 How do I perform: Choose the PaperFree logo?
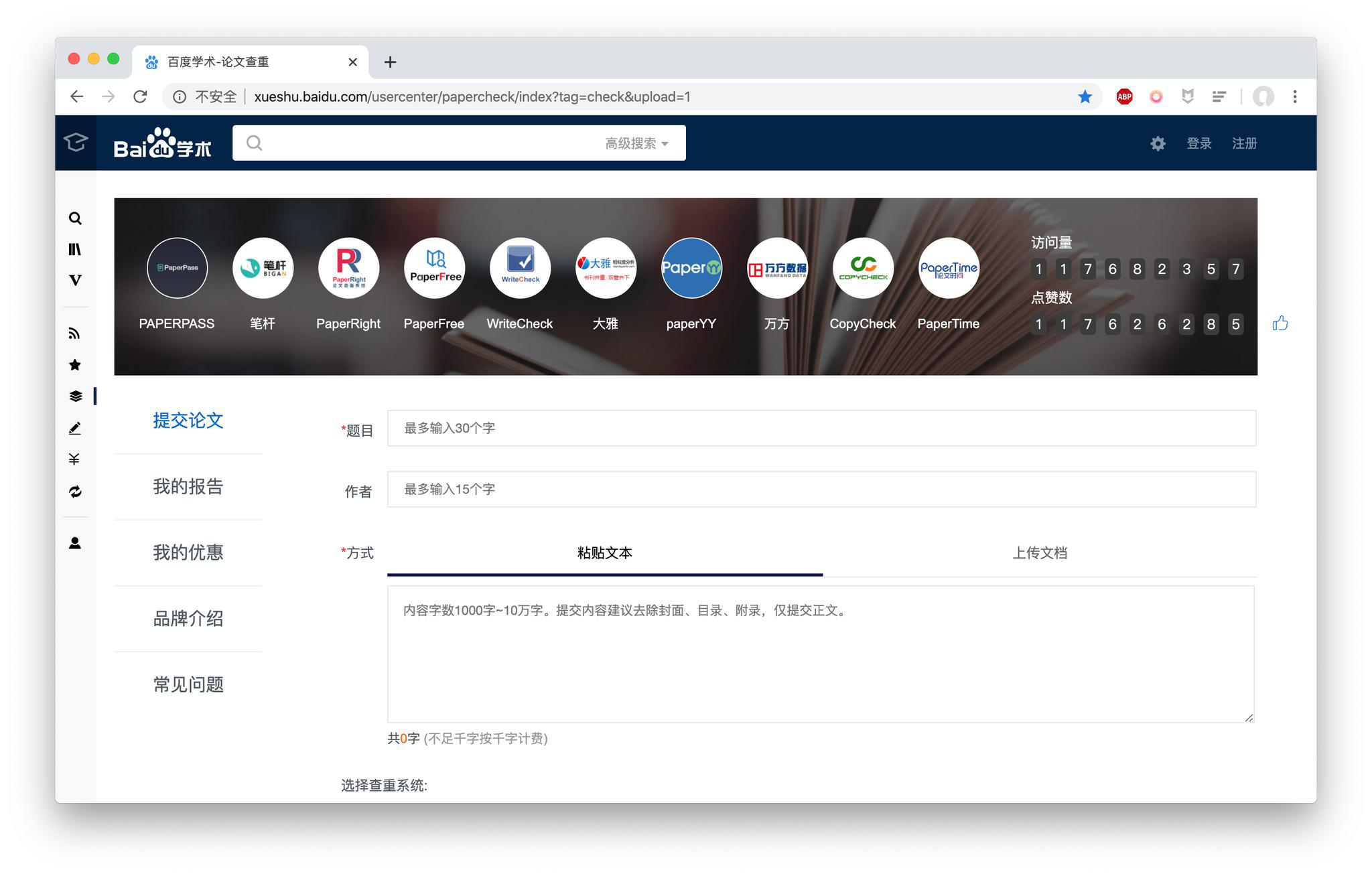(x=434, y=268)
